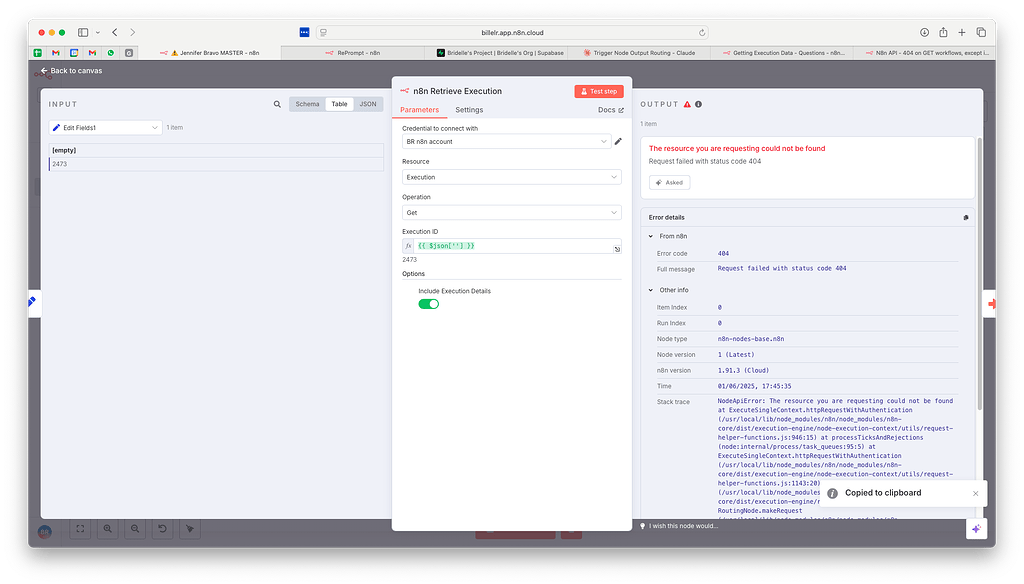Disable the Include Execution Details toggle
This screenshot has width=1024, height=584.
pyautogui.click(x=428, y=303)
